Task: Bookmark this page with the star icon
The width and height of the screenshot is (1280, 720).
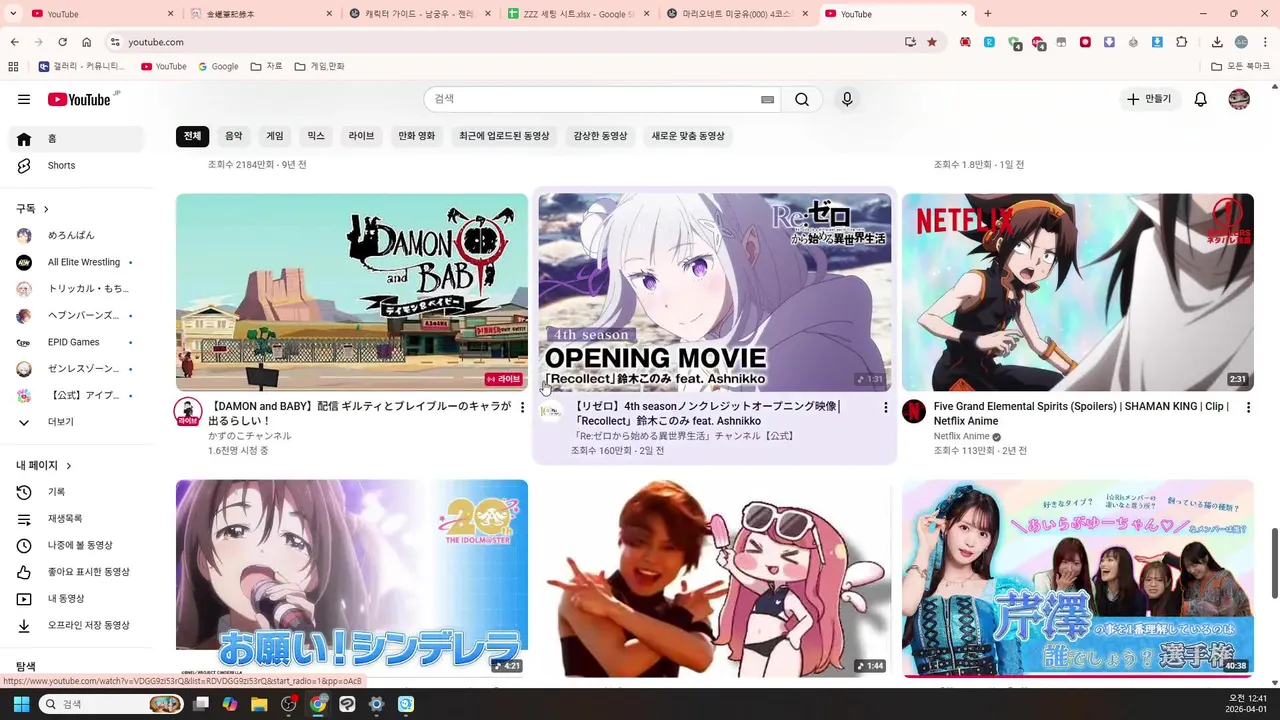Action: point(932,42)
